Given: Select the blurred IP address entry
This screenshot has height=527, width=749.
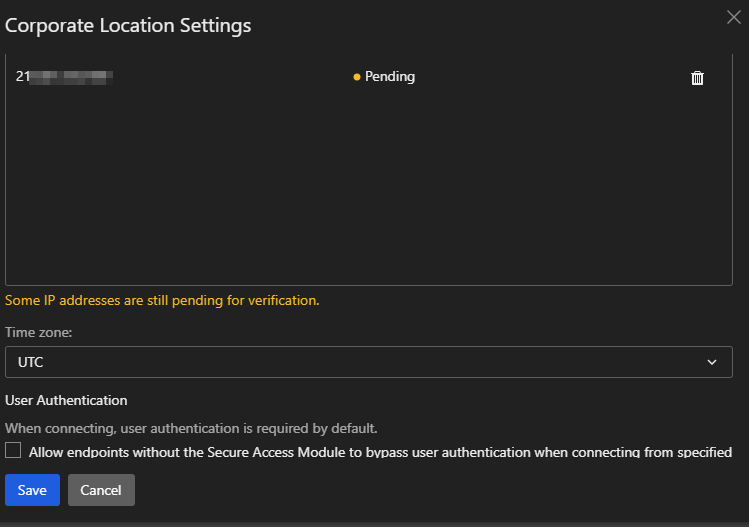Looking at the screenshot, I should pyautogui.click(x=65, y=76).
